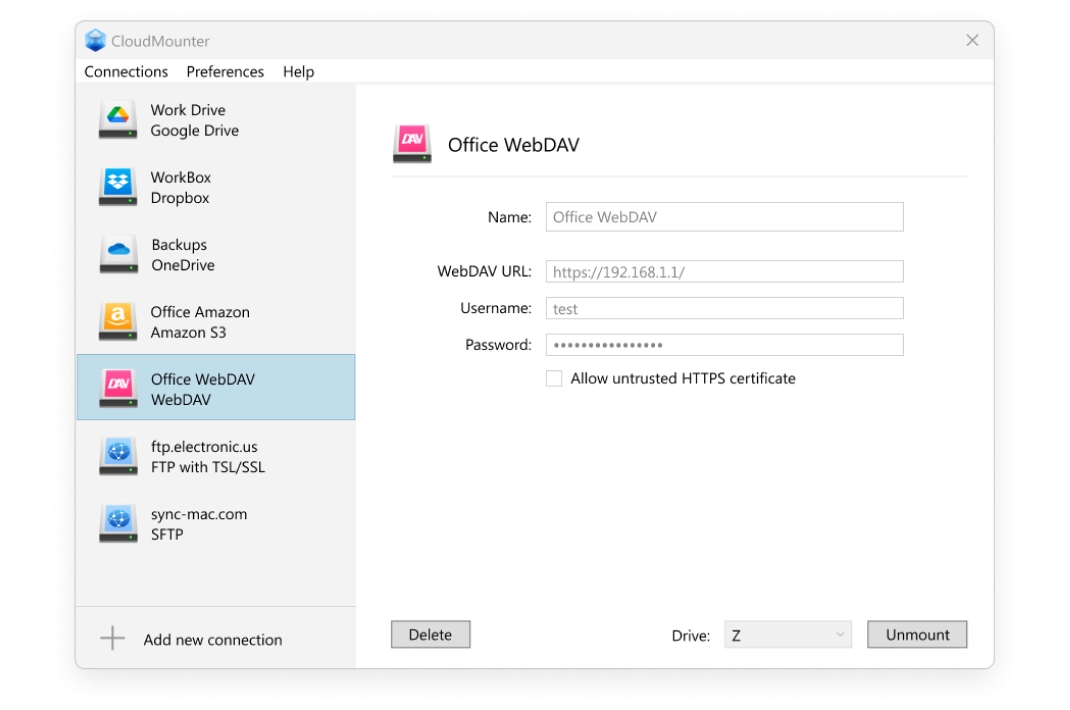Select the 'Office Amazon' connection text

click(x=201, y=312)
